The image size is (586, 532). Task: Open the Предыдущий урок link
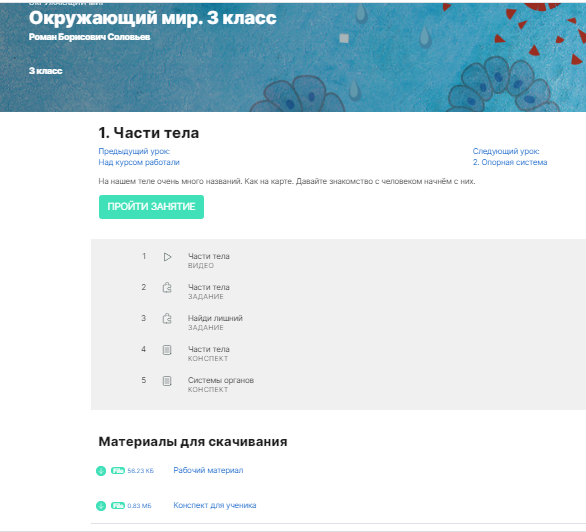pos(134,151)
